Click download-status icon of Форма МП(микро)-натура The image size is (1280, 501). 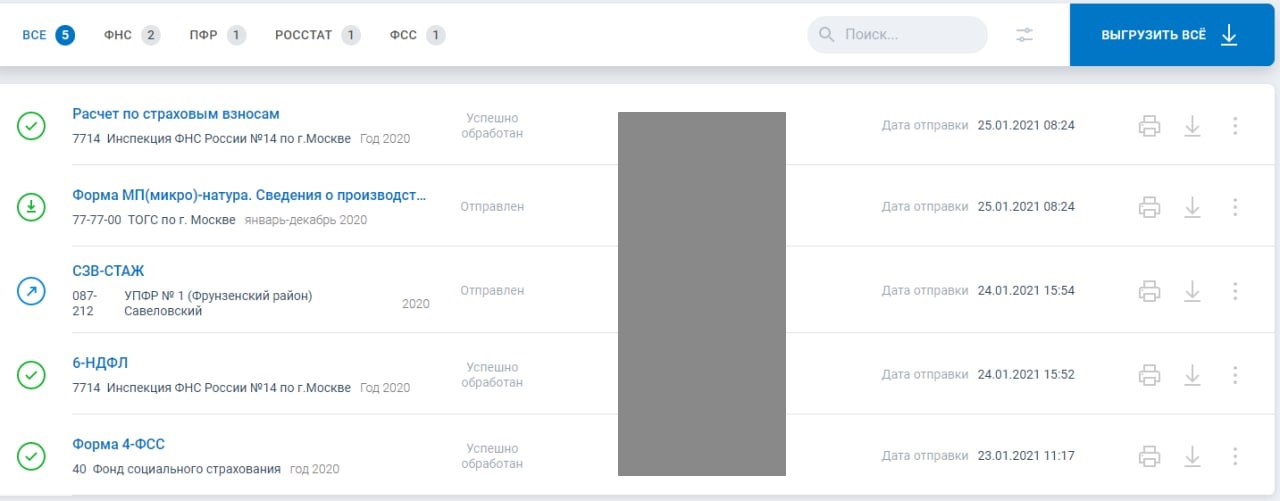click(x=32, y=207)
